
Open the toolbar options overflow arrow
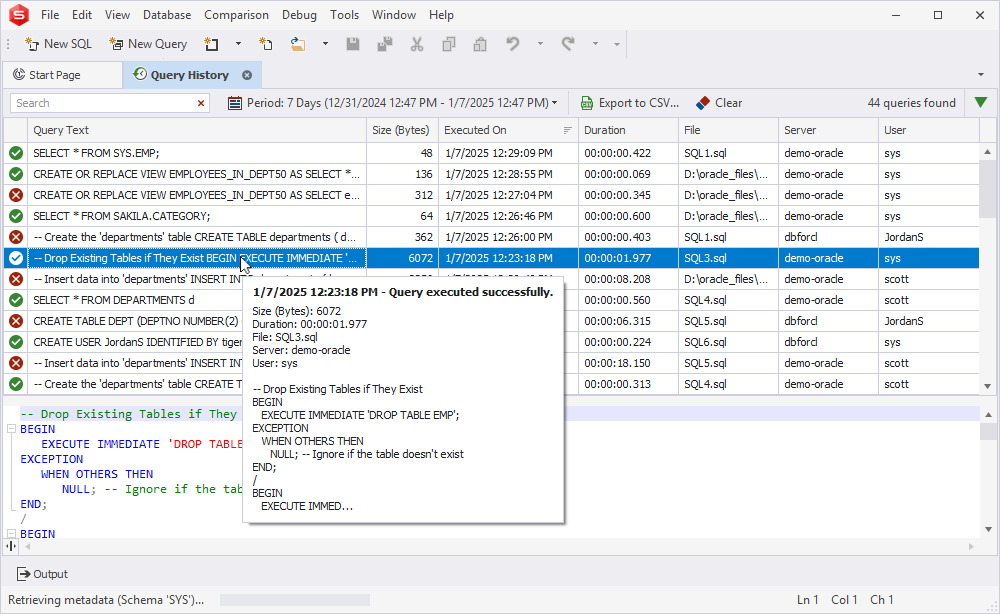coord(617,44)
